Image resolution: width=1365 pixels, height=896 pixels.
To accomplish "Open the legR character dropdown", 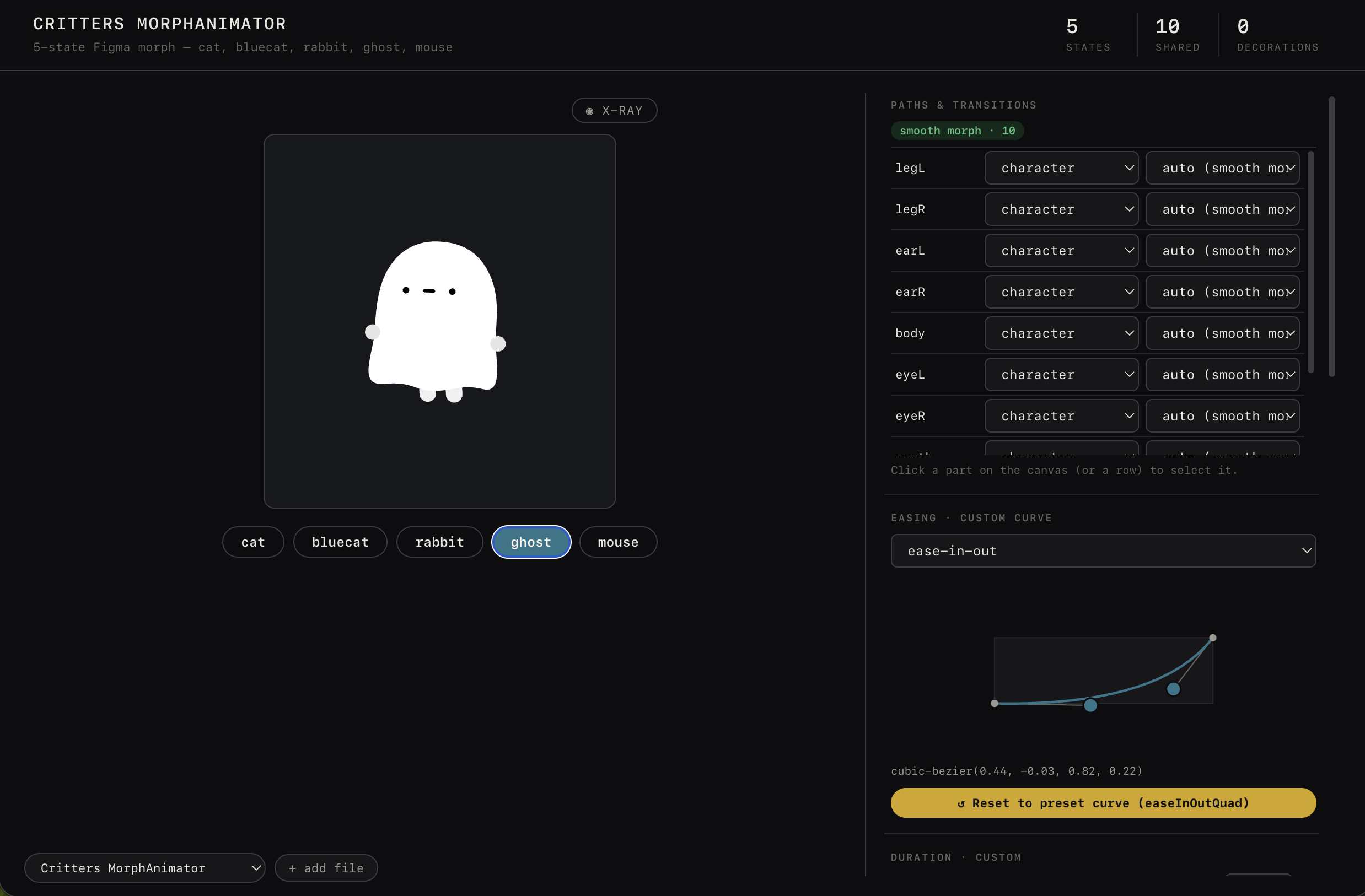I will pos(1061,209).
